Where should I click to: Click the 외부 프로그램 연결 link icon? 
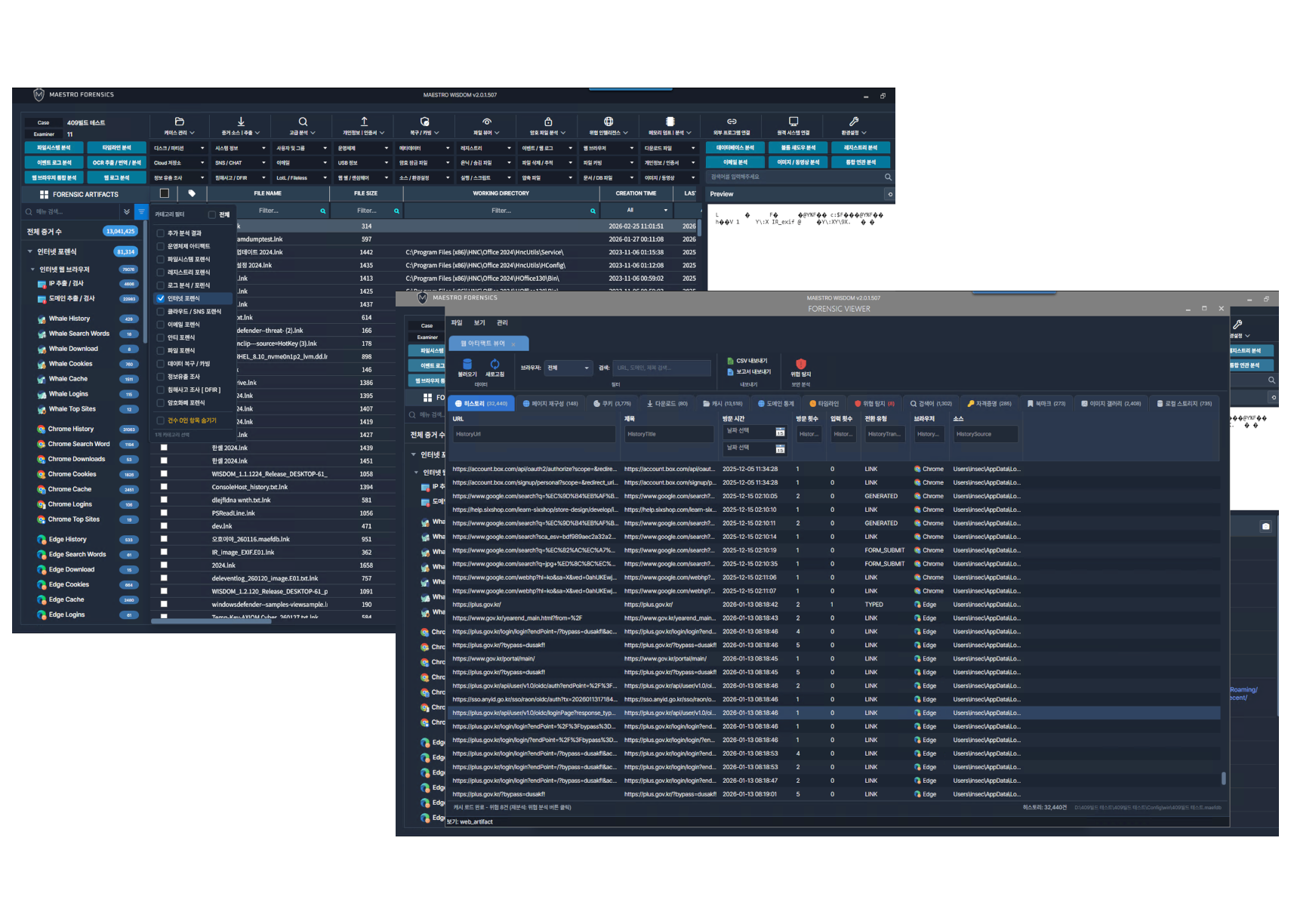click(732, 122)
